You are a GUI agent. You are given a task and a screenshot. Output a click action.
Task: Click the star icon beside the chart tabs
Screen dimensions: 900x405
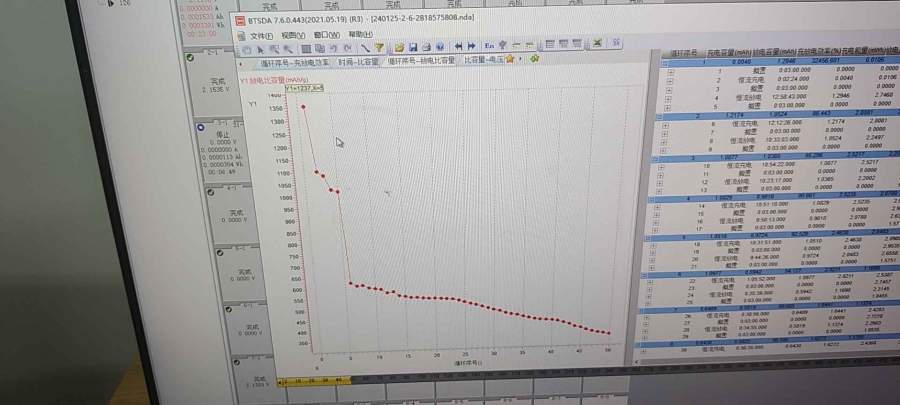[509, 60]
